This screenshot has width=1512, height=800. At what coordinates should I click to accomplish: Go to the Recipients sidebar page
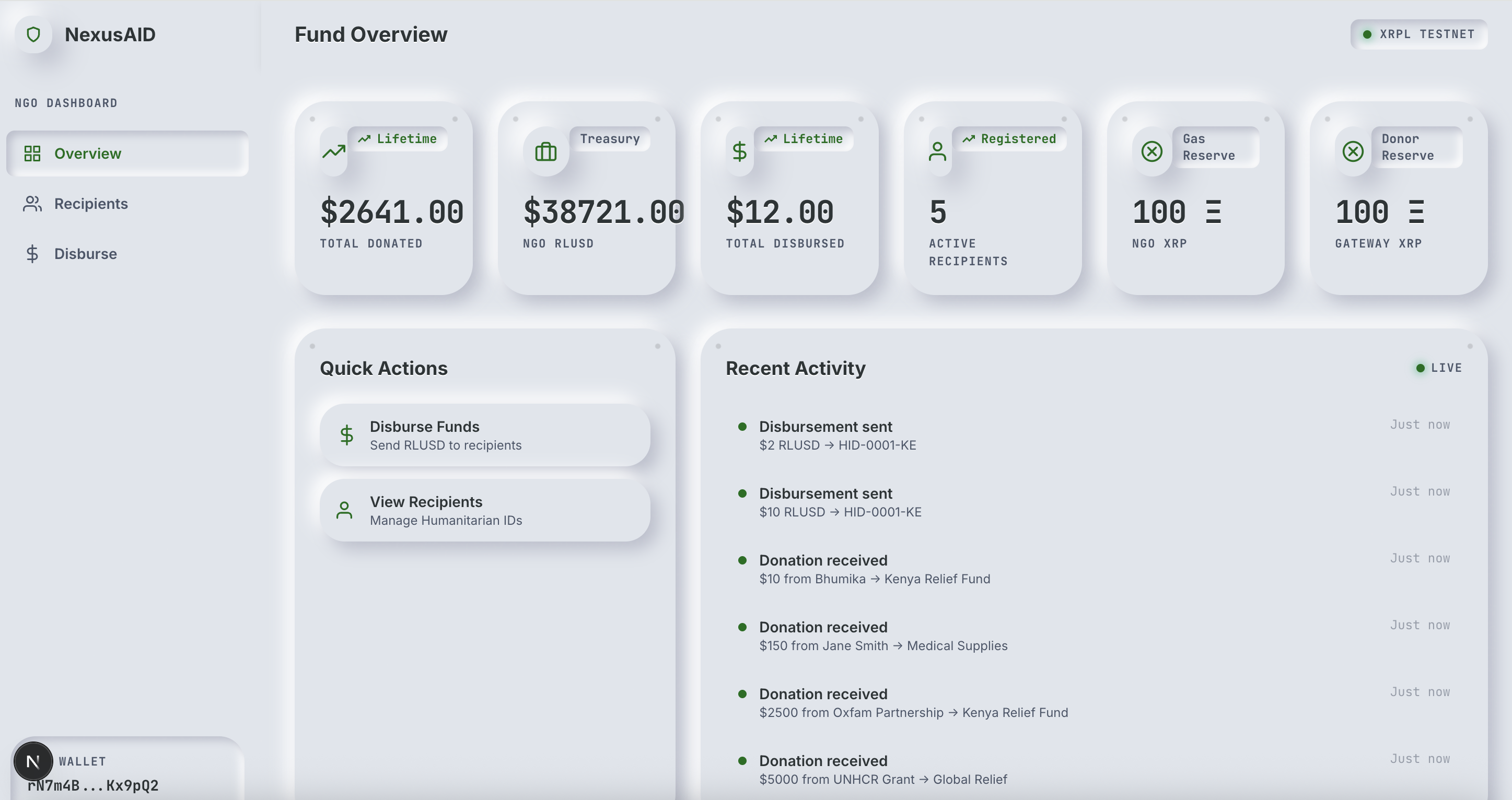(91, 204)
